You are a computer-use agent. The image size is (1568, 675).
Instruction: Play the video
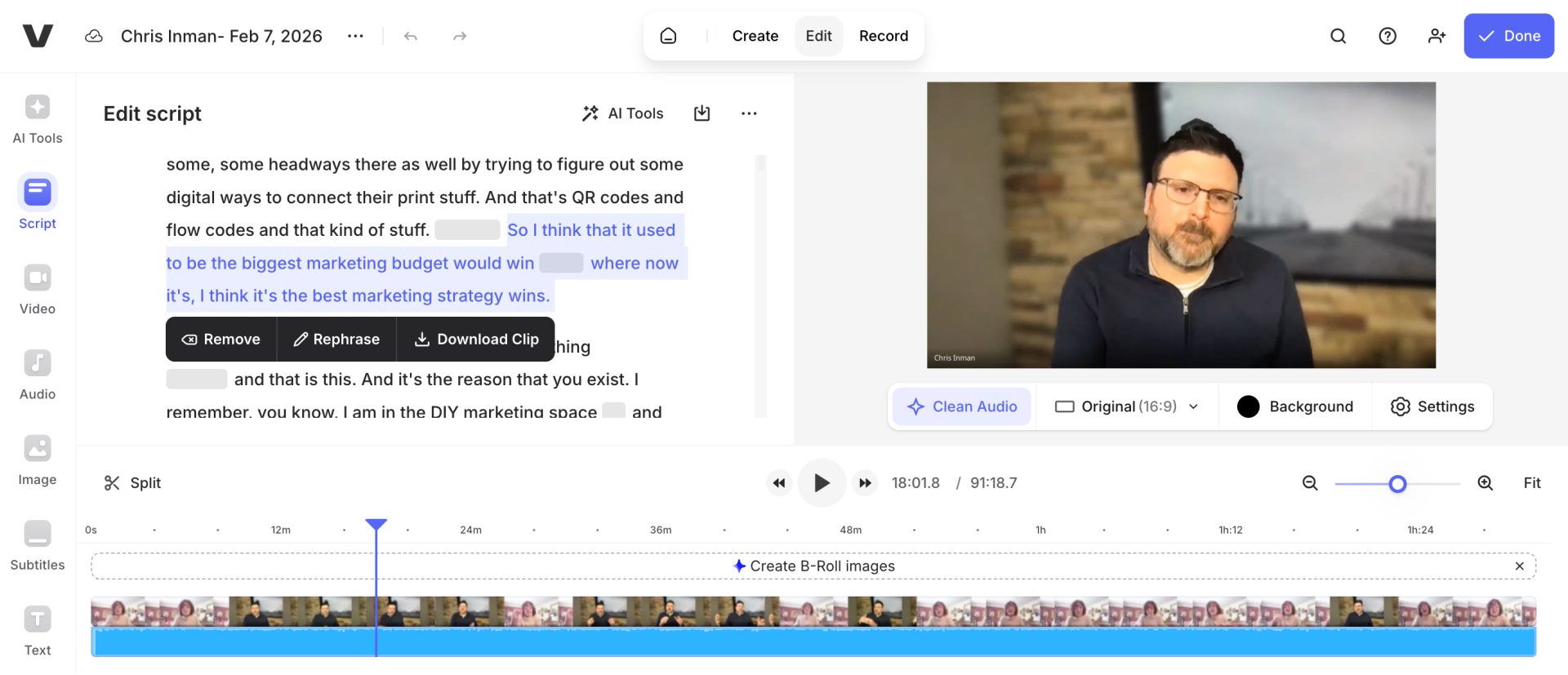click(x=822, y=483)
